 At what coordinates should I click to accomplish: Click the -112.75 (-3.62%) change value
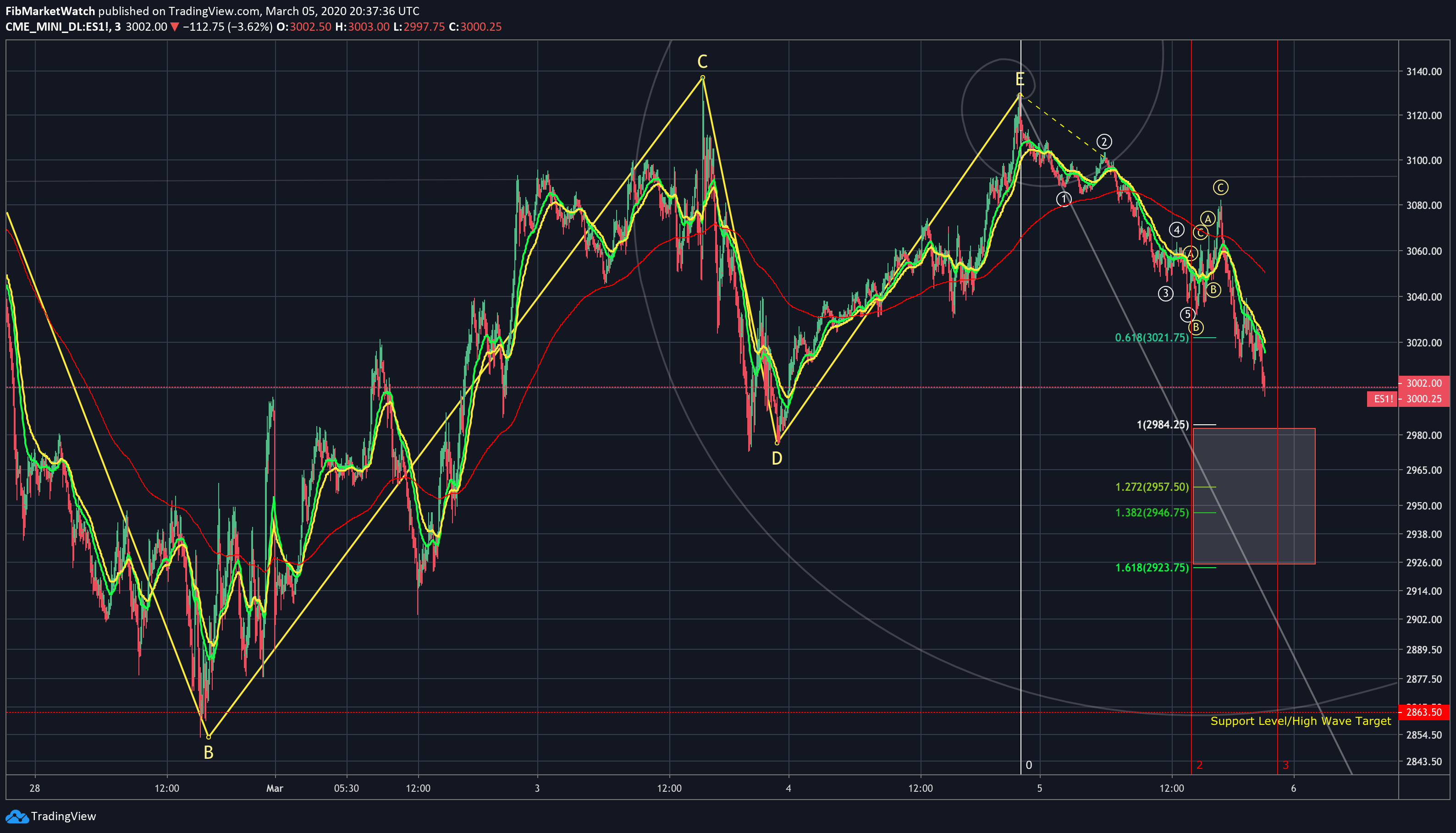(x=227, y=27)
